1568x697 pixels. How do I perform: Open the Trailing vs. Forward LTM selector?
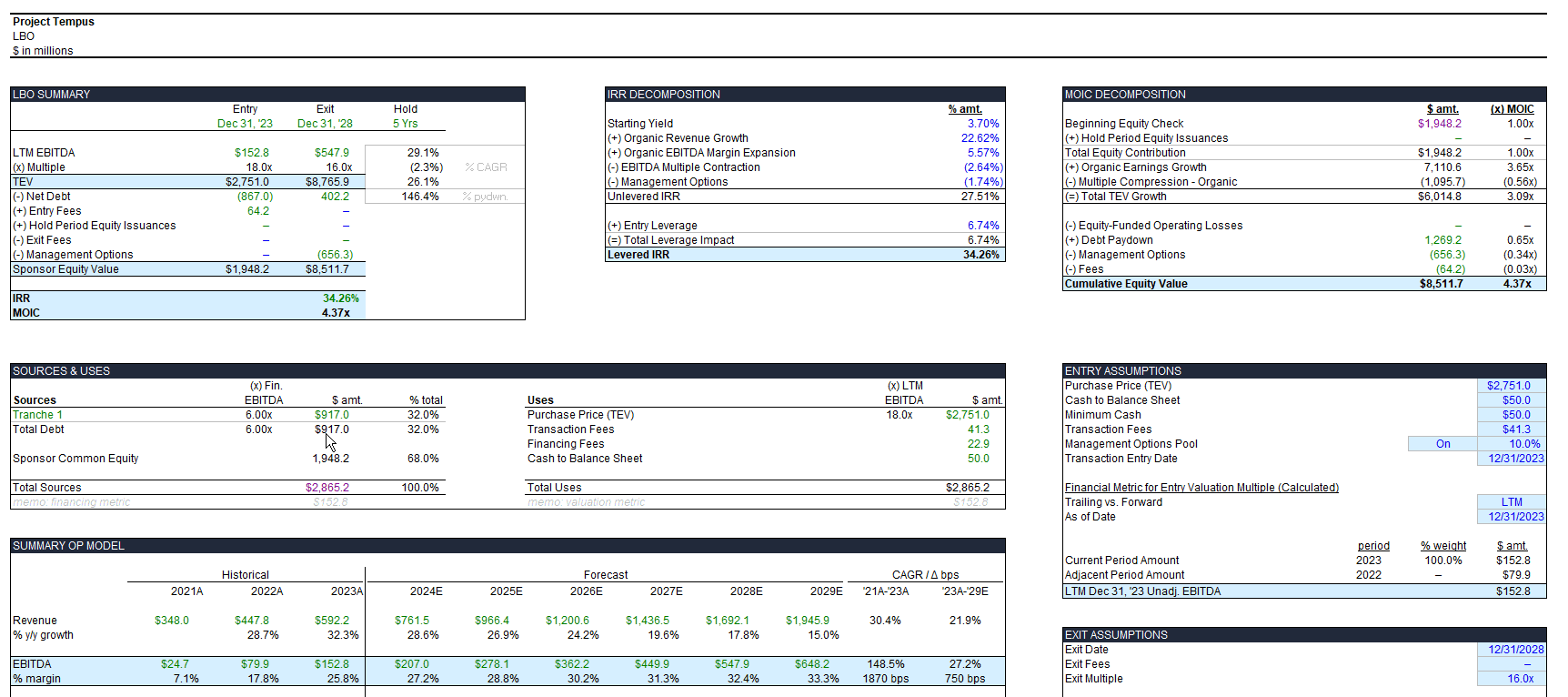1512,502
